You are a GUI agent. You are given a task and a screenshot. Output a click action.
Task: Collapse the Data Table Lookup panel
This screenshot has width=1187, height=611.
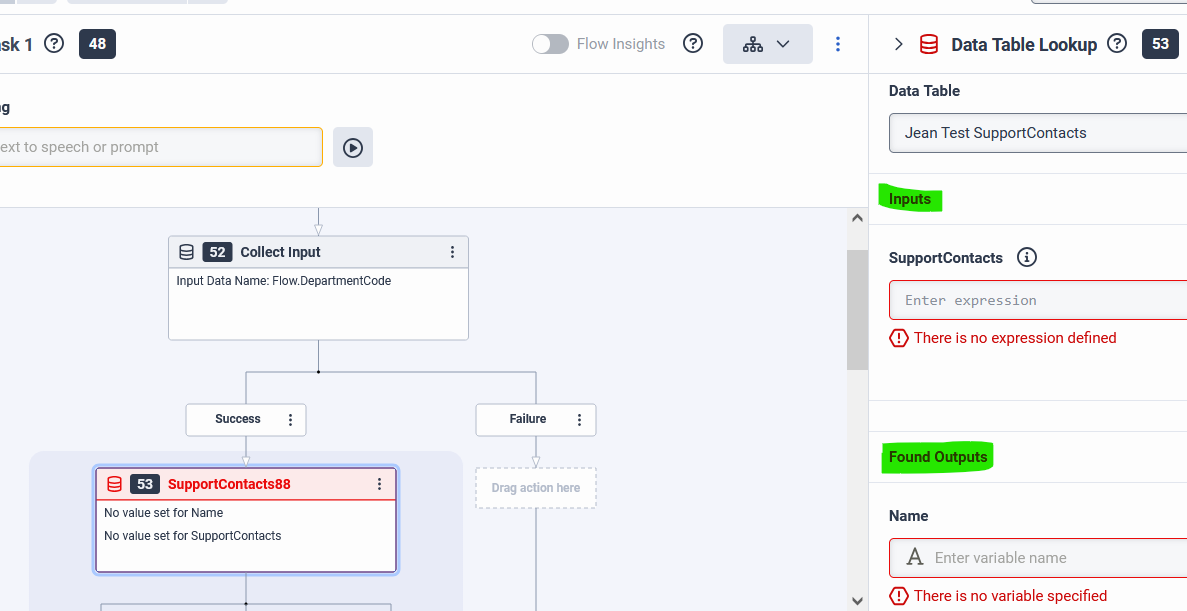[x=898, y=44]
